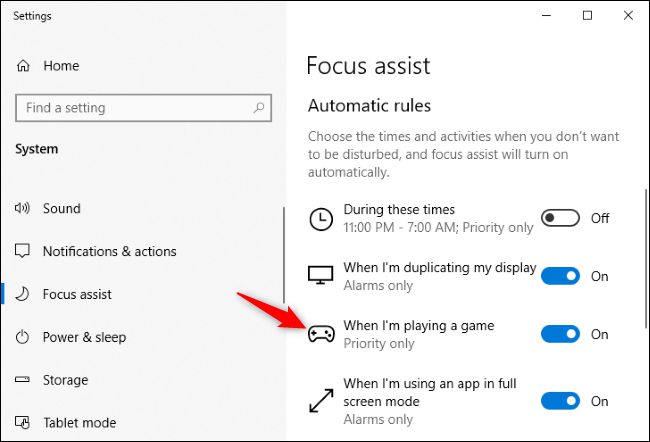Minimize the Settings window

547,16
